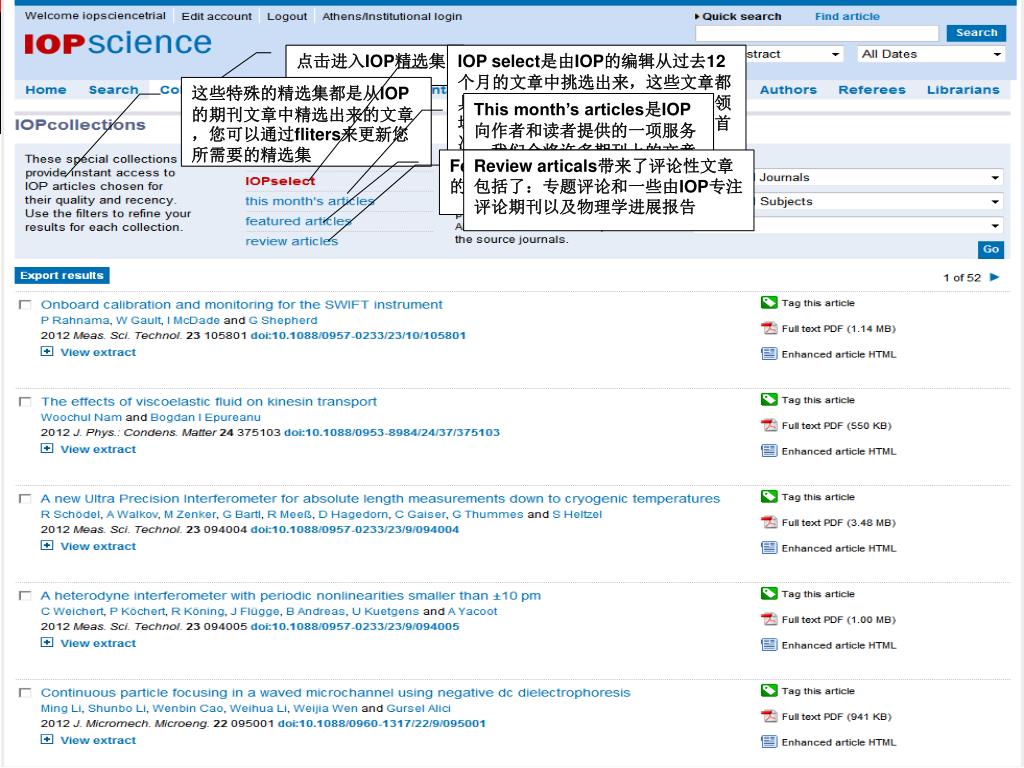Open PDF icon for kinesin transport article

point(769,426)
